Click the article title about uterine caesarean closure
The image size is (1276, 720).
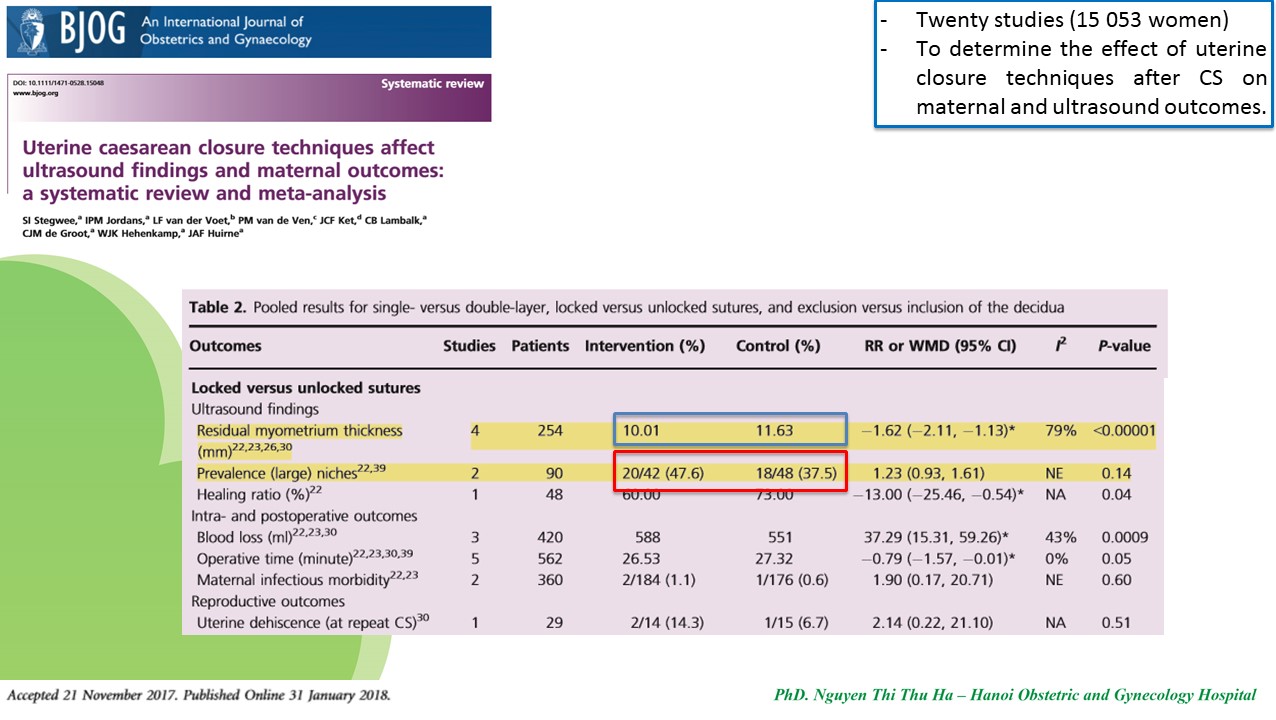pyautogui.click(x=228, y=170)
